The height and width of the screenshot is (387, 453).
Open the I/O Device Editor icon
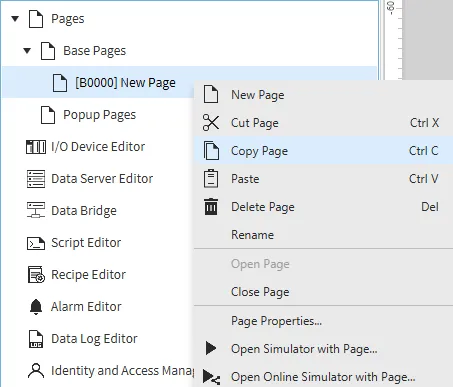click(36, 147)
